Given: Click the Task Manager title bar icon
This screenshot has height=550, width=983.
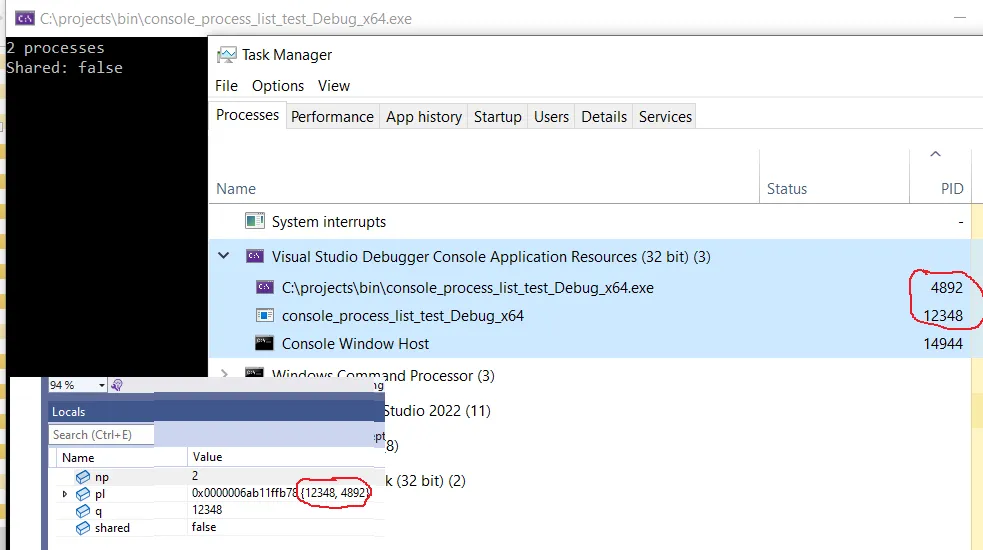Looking at the screenshot, I should click(x=227, y=55).
